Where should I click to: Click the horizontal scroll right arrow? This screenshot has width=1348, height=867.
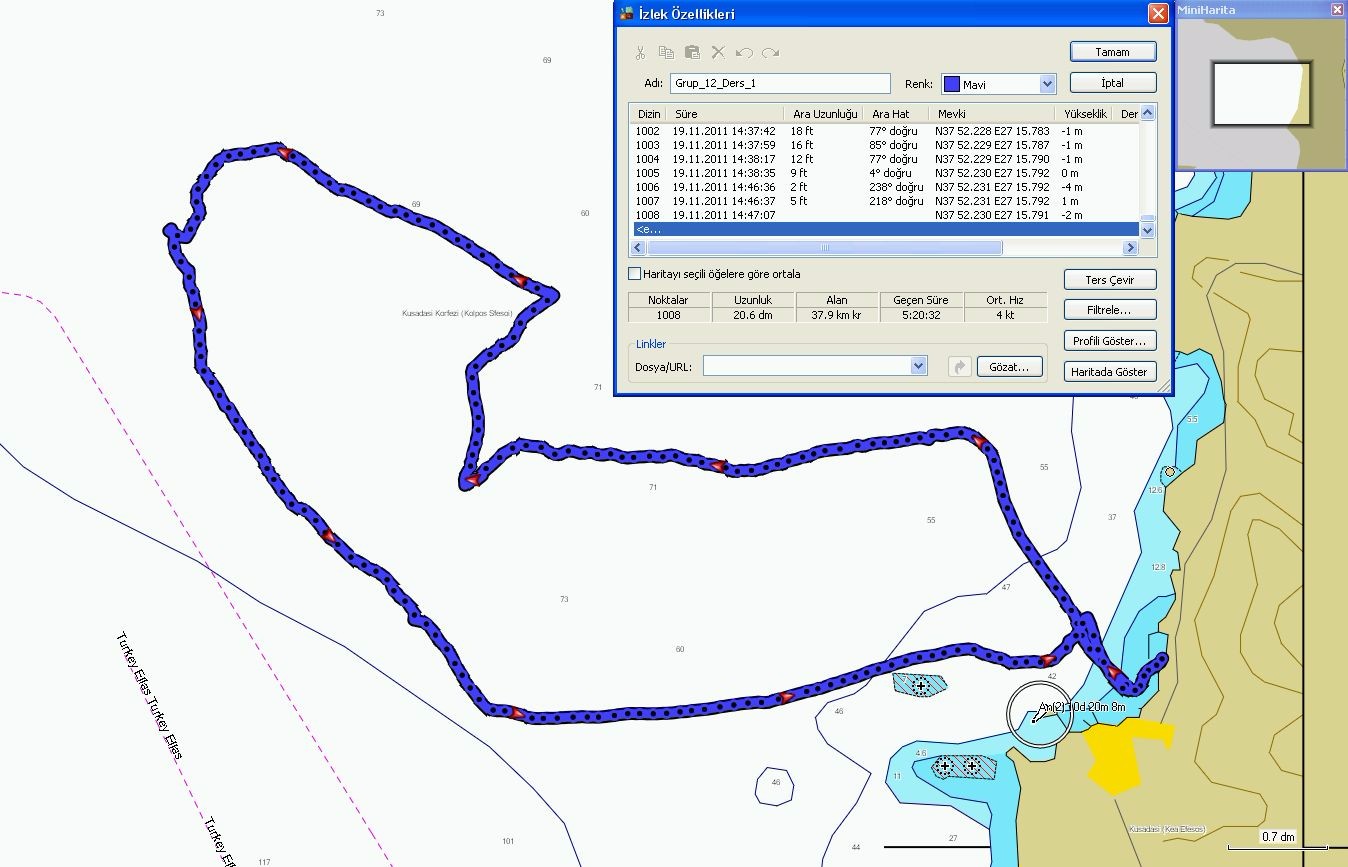tap(1132, 247)
